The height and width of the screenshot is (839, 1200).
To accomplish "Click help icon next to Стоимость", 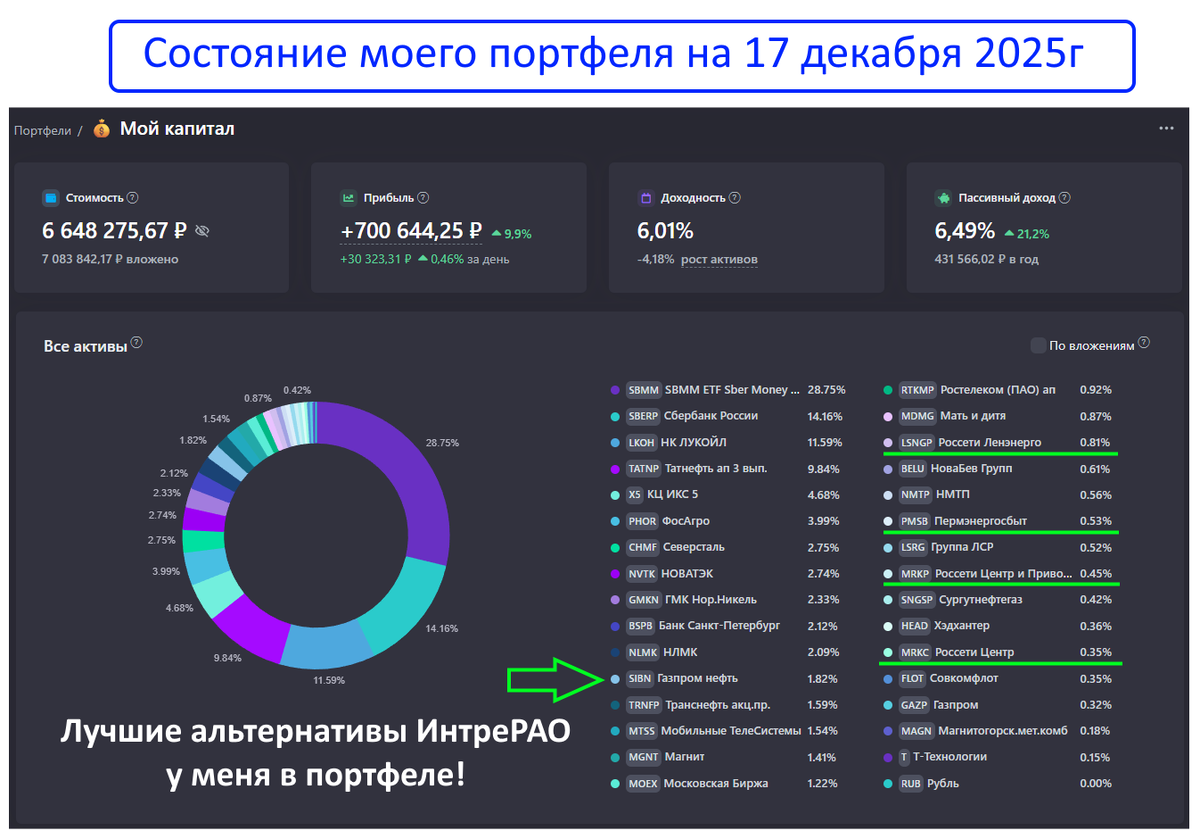I will click(133, 198).
